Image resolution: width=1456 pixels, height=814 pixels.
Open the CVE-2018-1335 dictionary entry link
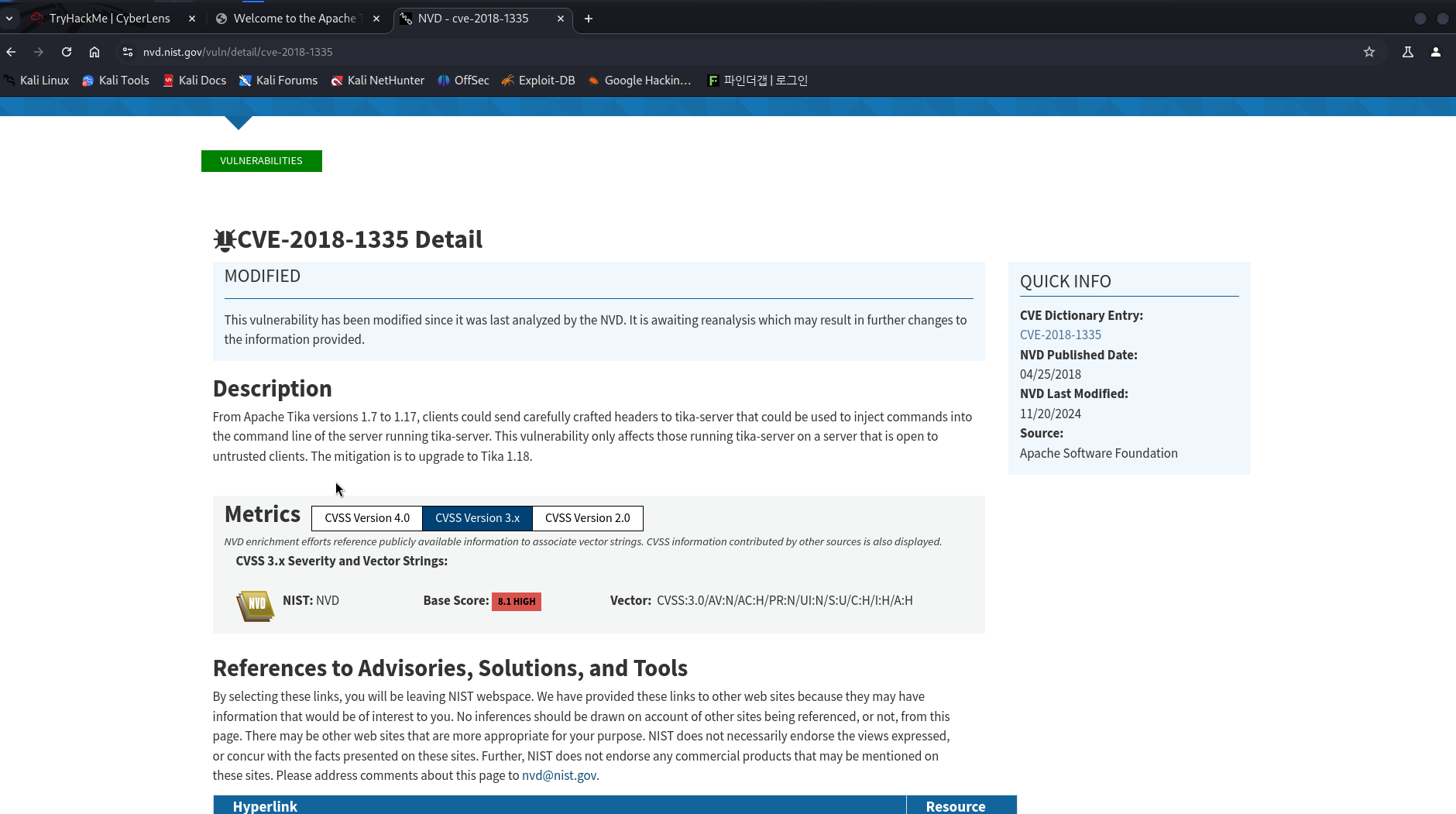tap(1060, 335)
